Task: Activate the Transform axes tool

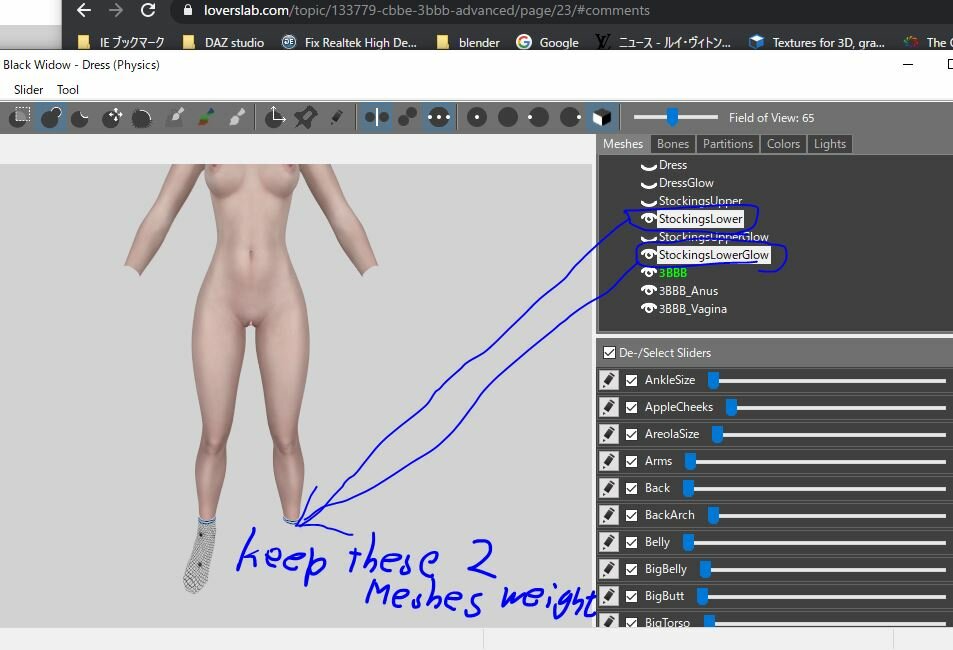Action: 275,117
